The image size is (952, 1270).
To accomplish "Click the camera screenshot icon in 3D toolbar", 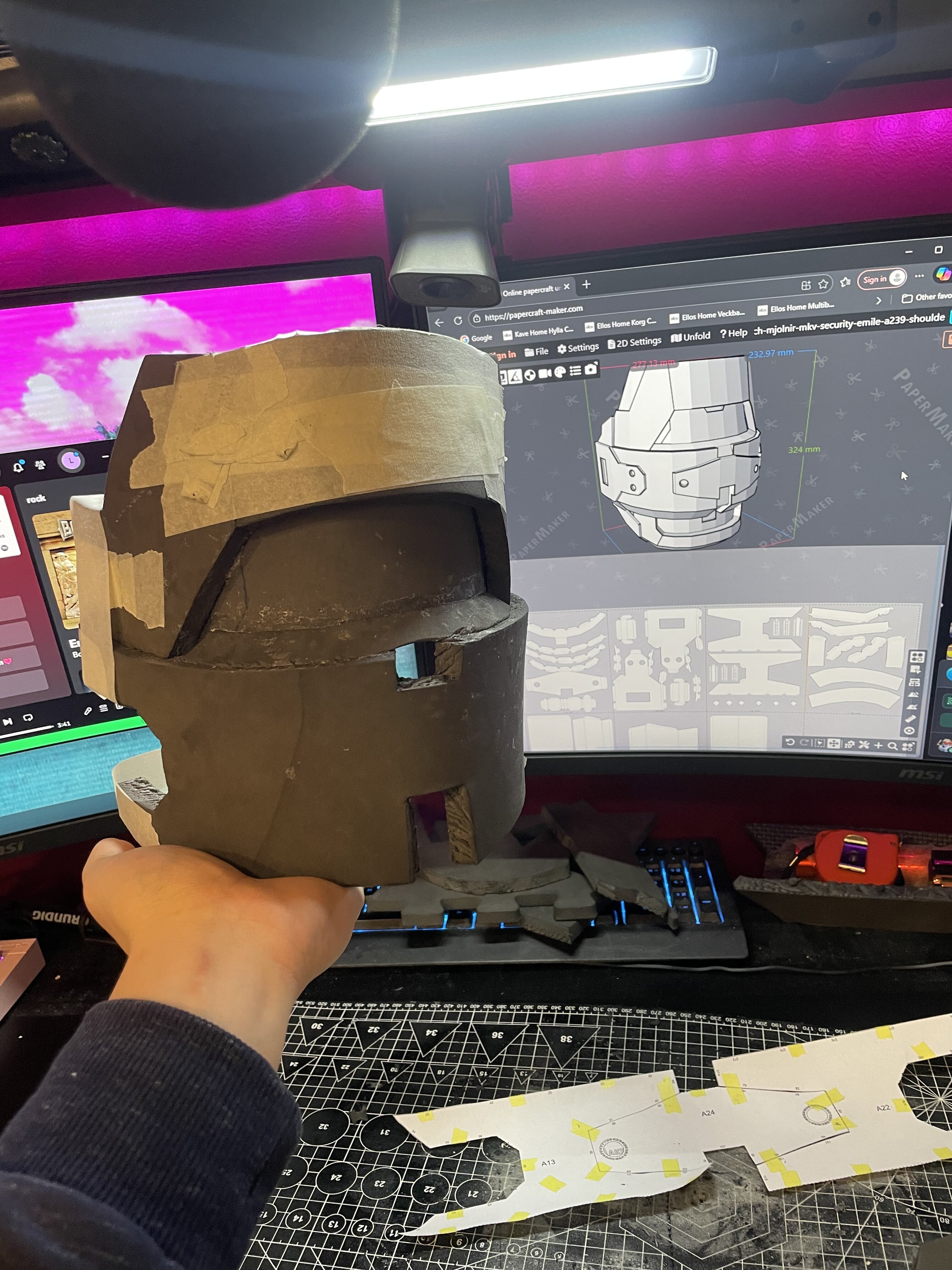I will 591,370.
